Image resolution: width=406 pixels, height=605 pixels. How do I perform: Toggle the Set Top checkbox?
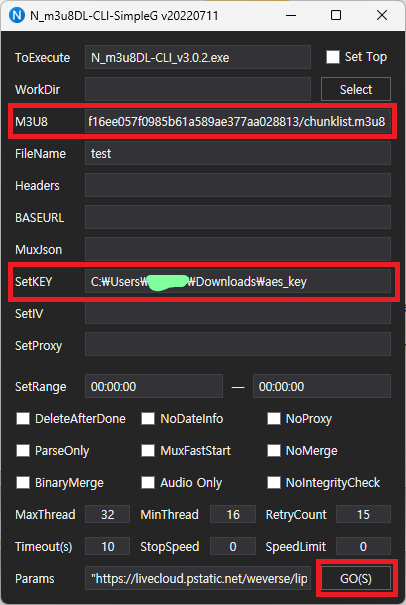[x=333, y=57]
